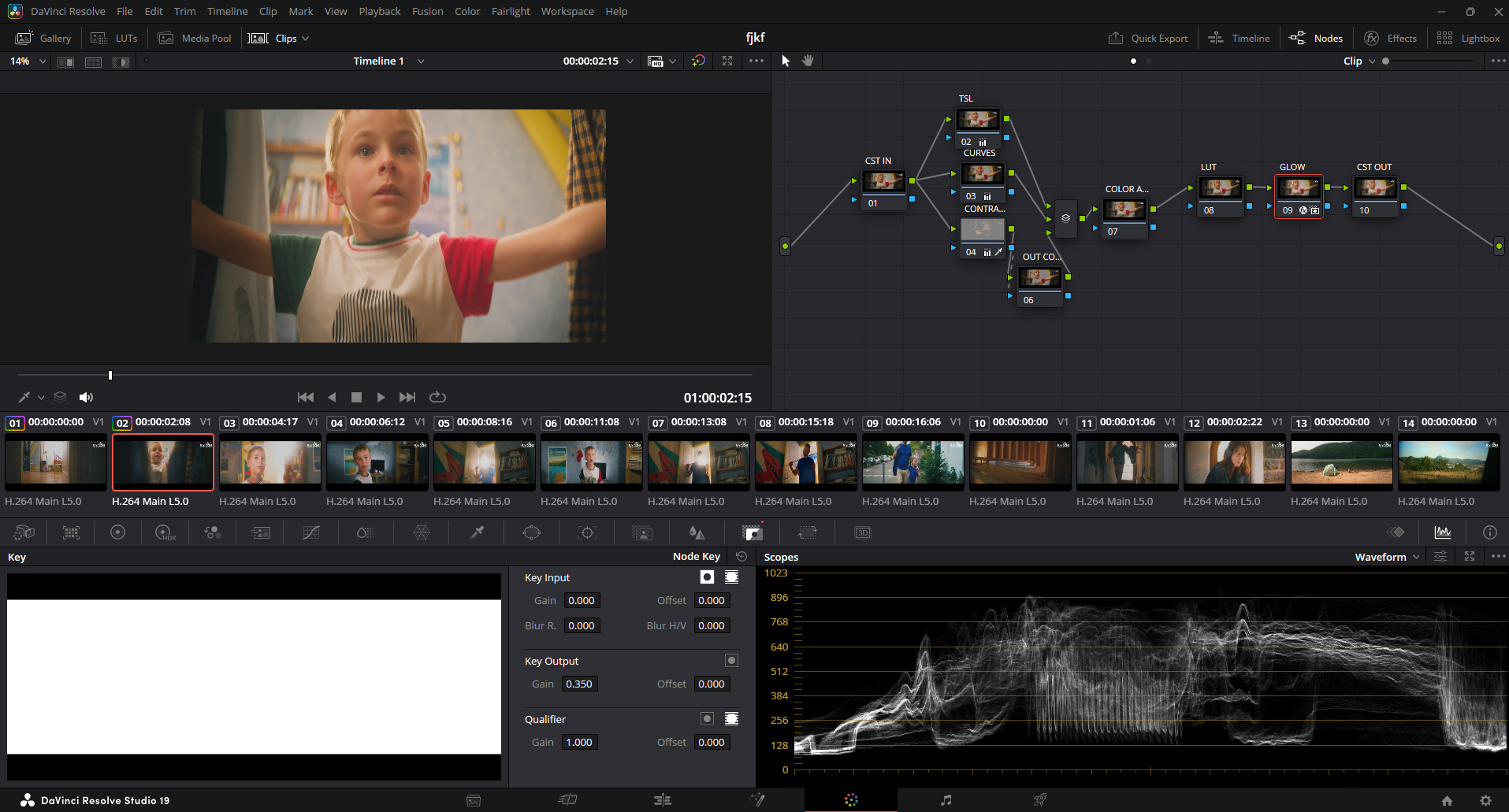Viewport: 1509px width, 812px height.
Task: Click the viewer playhead scrubber bar
Action: tap(385, 376)
